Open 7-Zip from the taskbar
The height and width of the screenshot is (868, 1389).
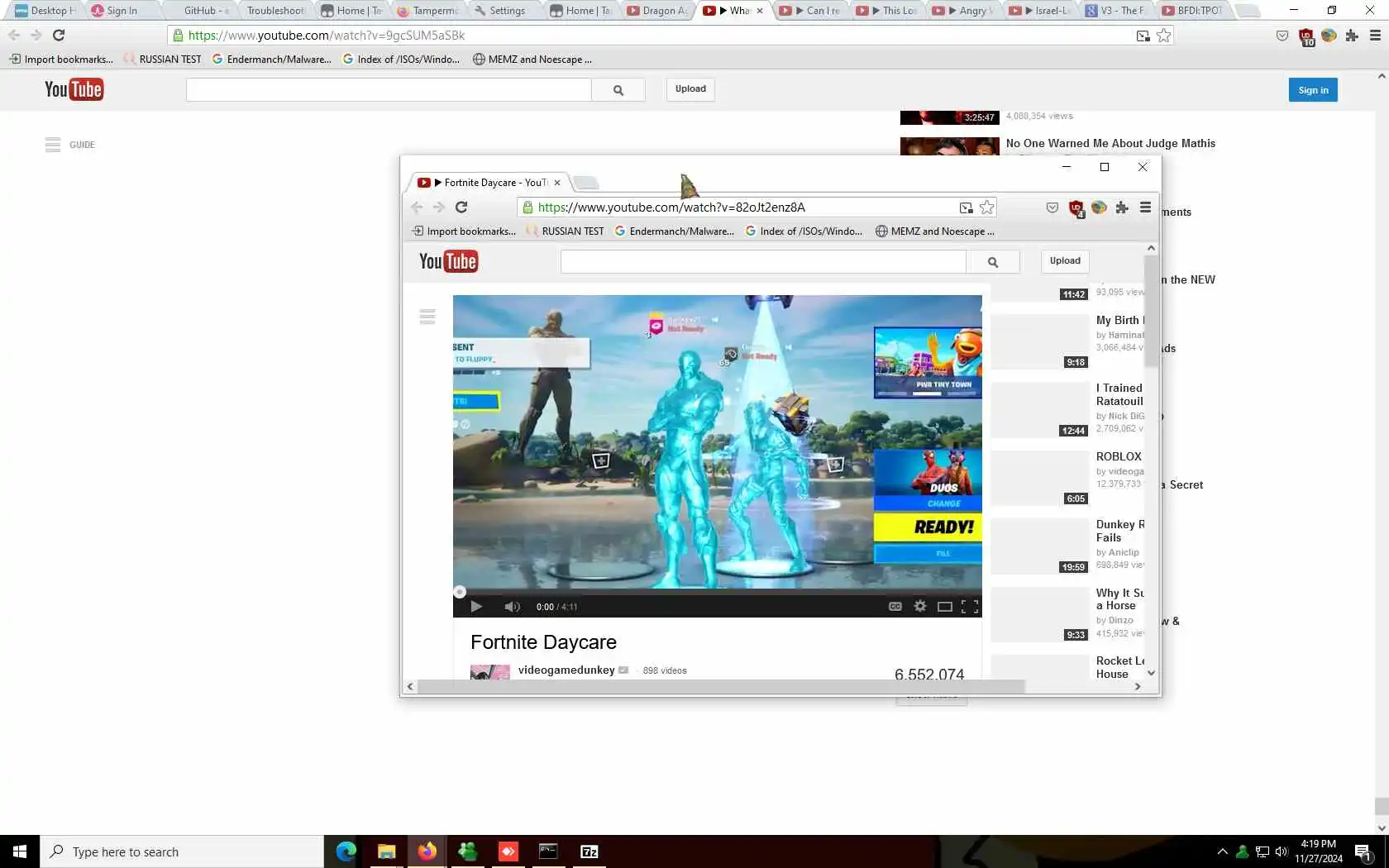click(x=589, y=851)
